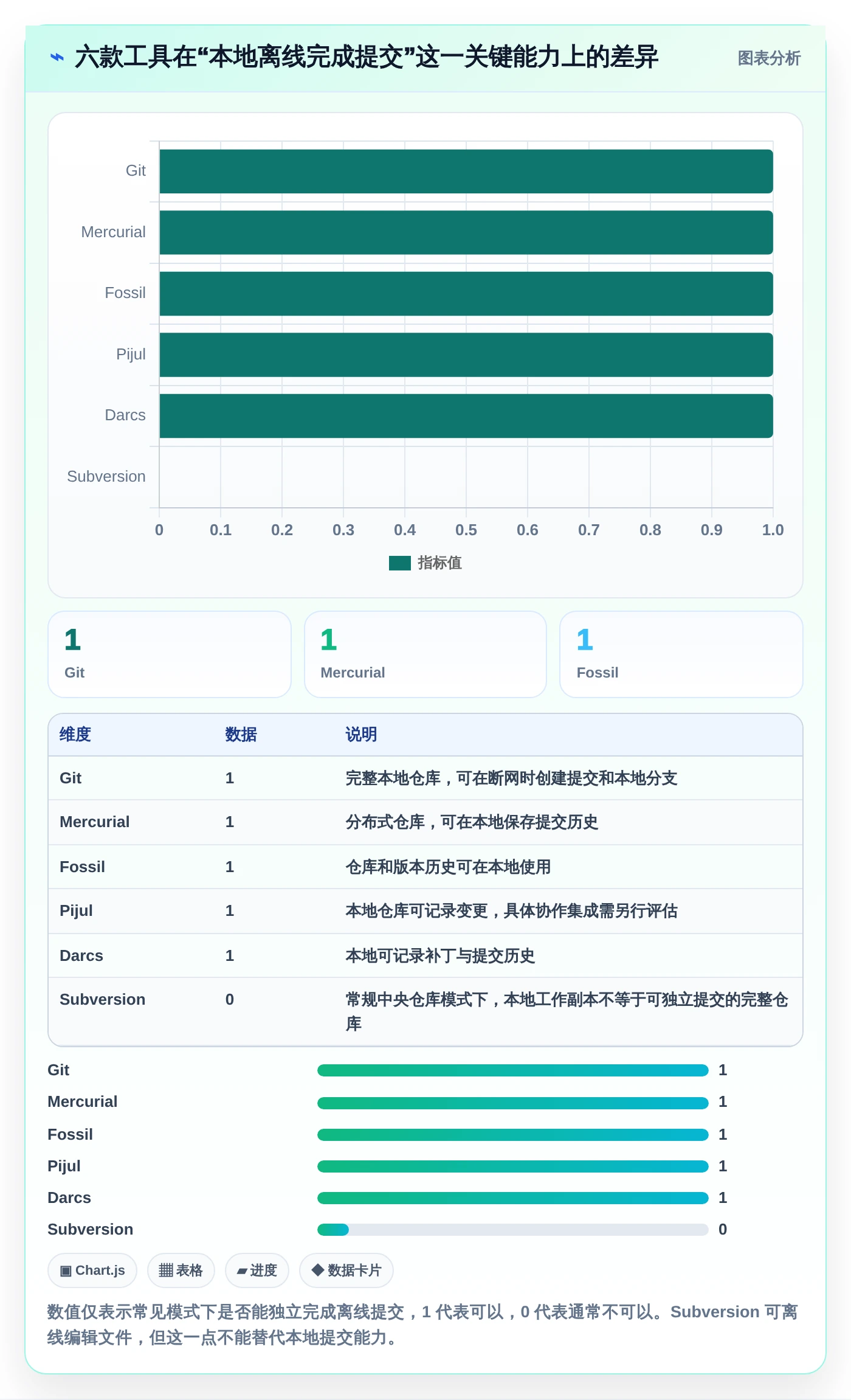
Task: Click the 图表分析 label in header
Action: 769,58
